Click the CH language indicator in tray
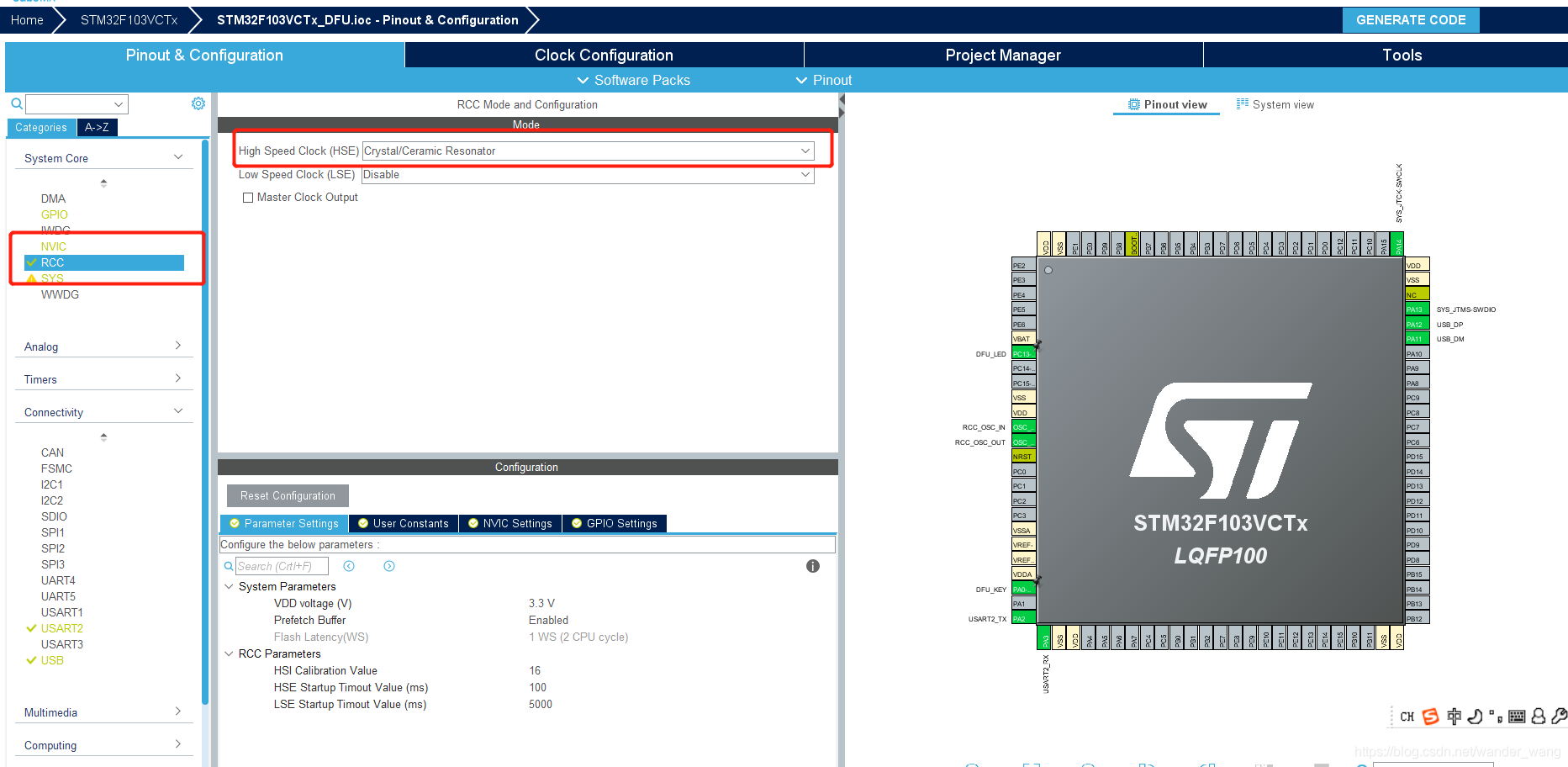Screen dimensions: 1568x767 coord(1407,717)
